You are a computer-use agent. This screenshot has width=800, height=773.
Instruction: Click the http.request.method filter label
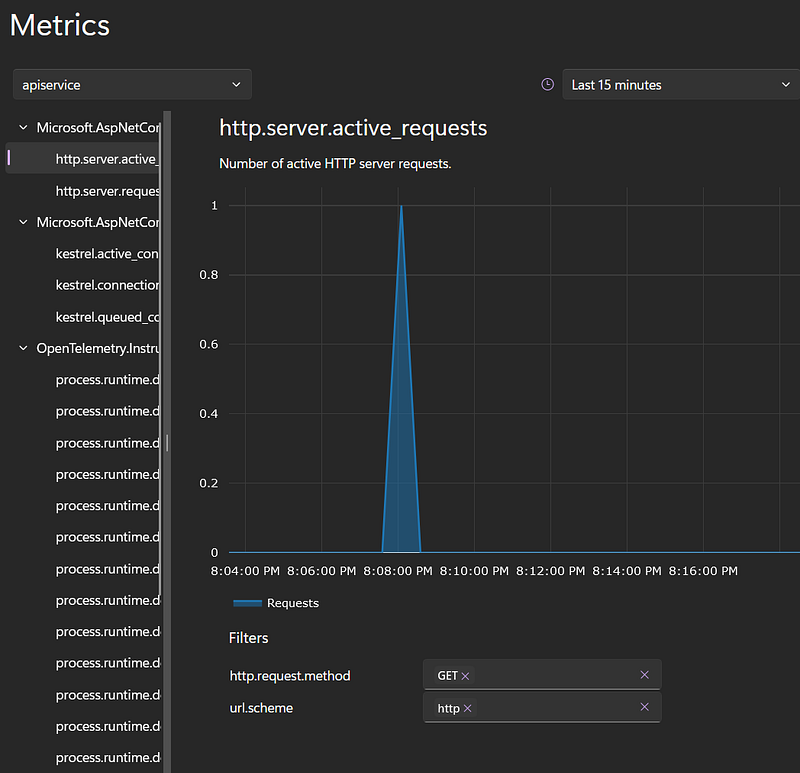coord(290,676)
